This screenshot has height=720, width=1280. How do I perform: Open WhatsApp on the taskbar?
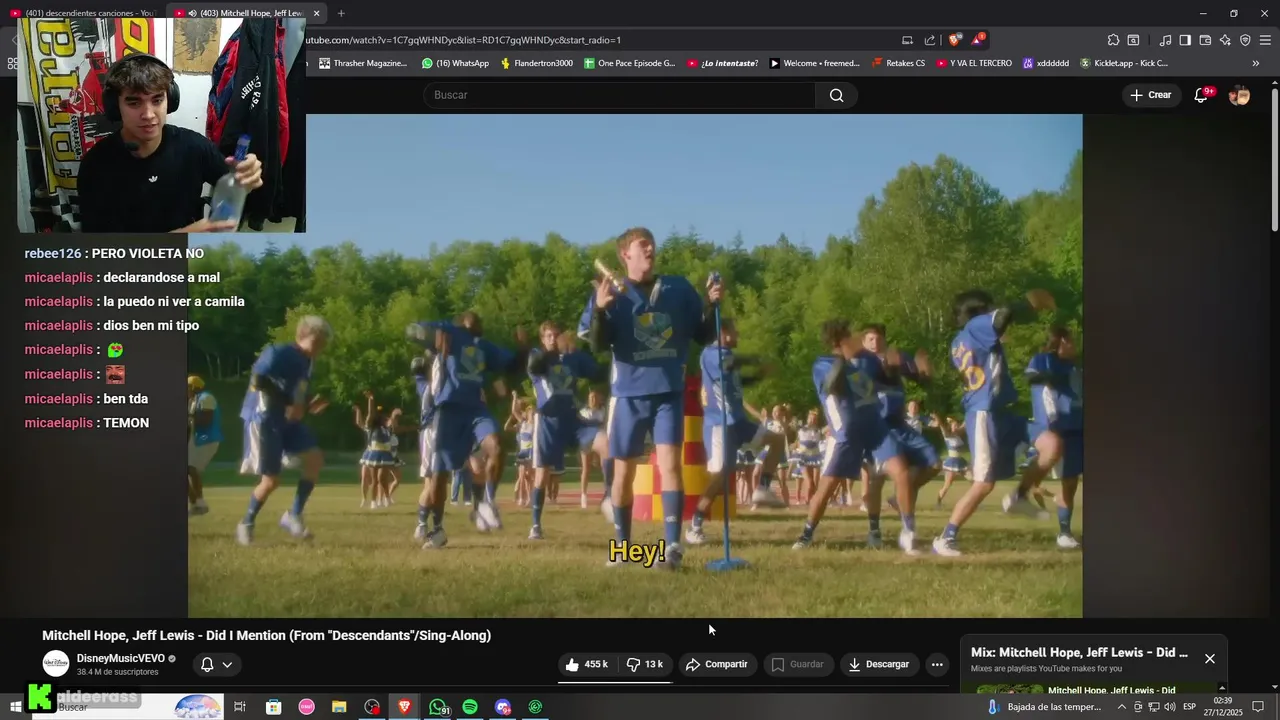point(438,707)
